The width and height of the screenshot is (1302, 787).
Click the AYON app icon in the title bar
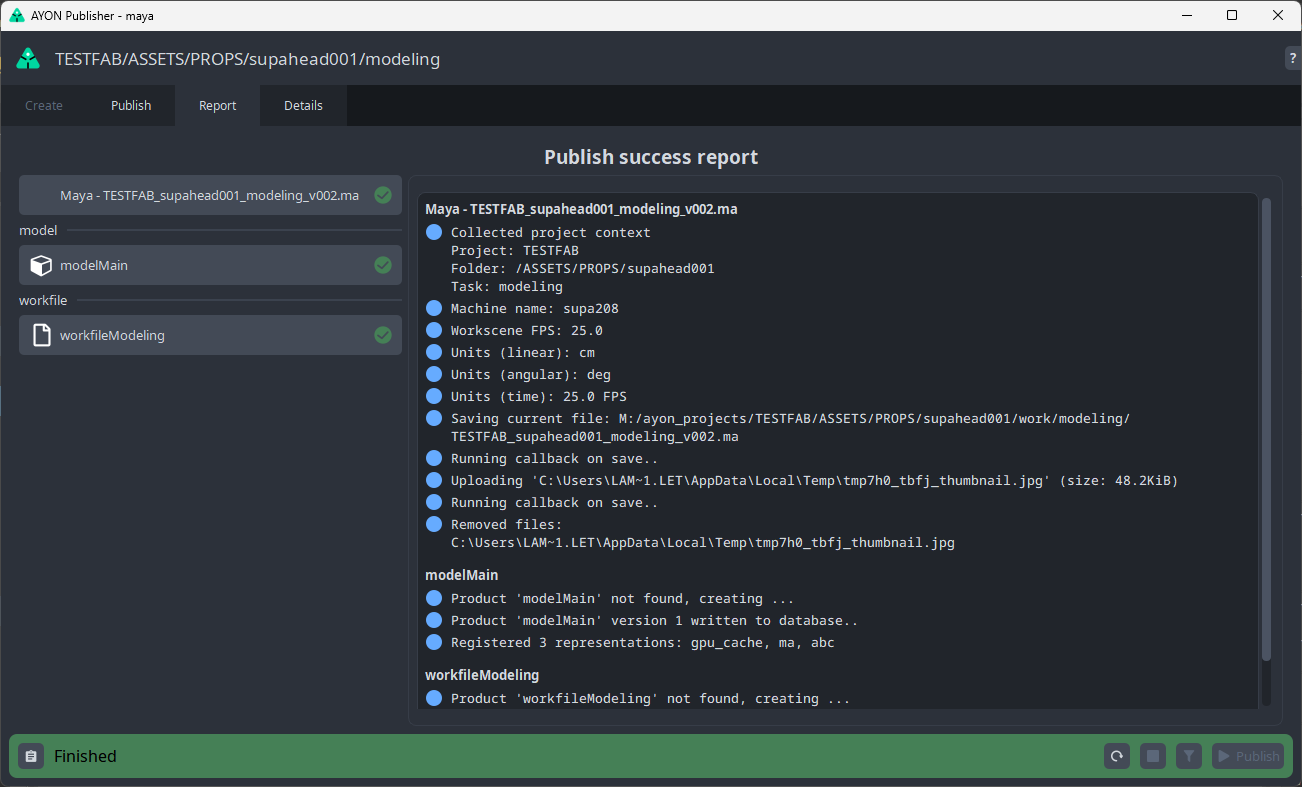pyautogui.click(x=17, y=15)
